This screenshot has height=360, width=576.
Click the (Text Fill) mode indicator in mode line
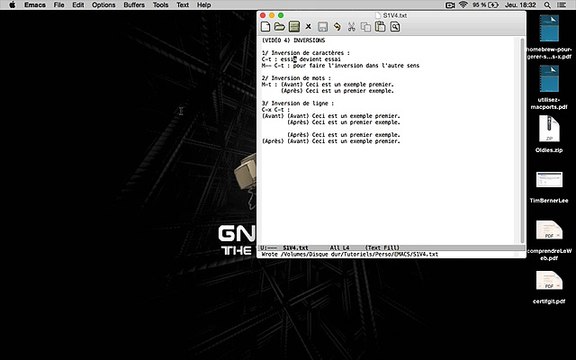(382, 248)
